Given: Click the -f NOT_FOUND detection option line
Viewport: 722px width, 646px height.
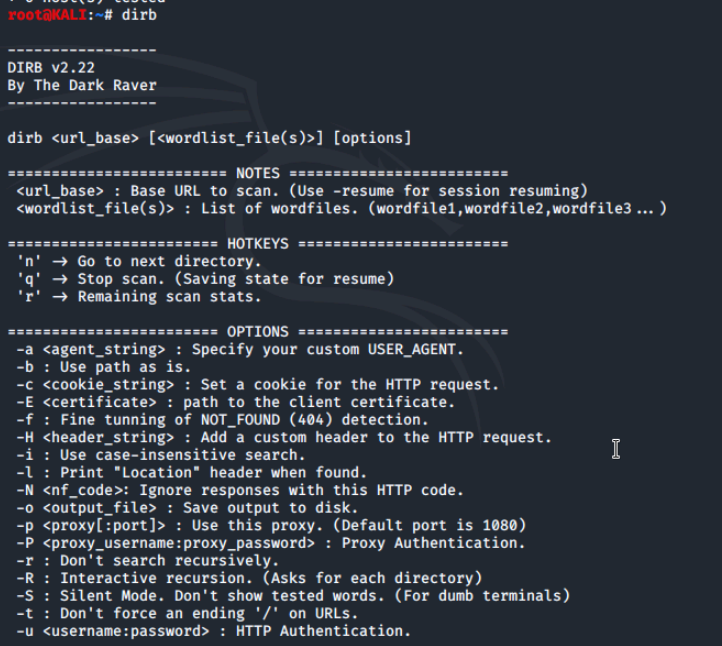Looking at the screenshot, I should [223, 420].
